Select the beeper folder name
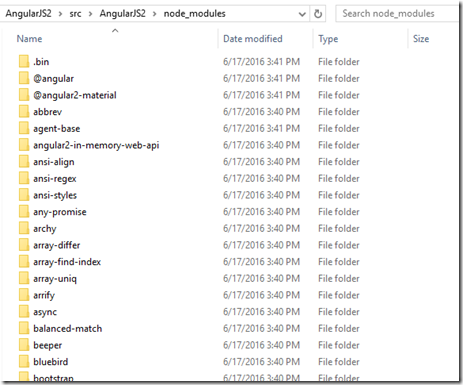463x385 pixels. pos(47,345)
